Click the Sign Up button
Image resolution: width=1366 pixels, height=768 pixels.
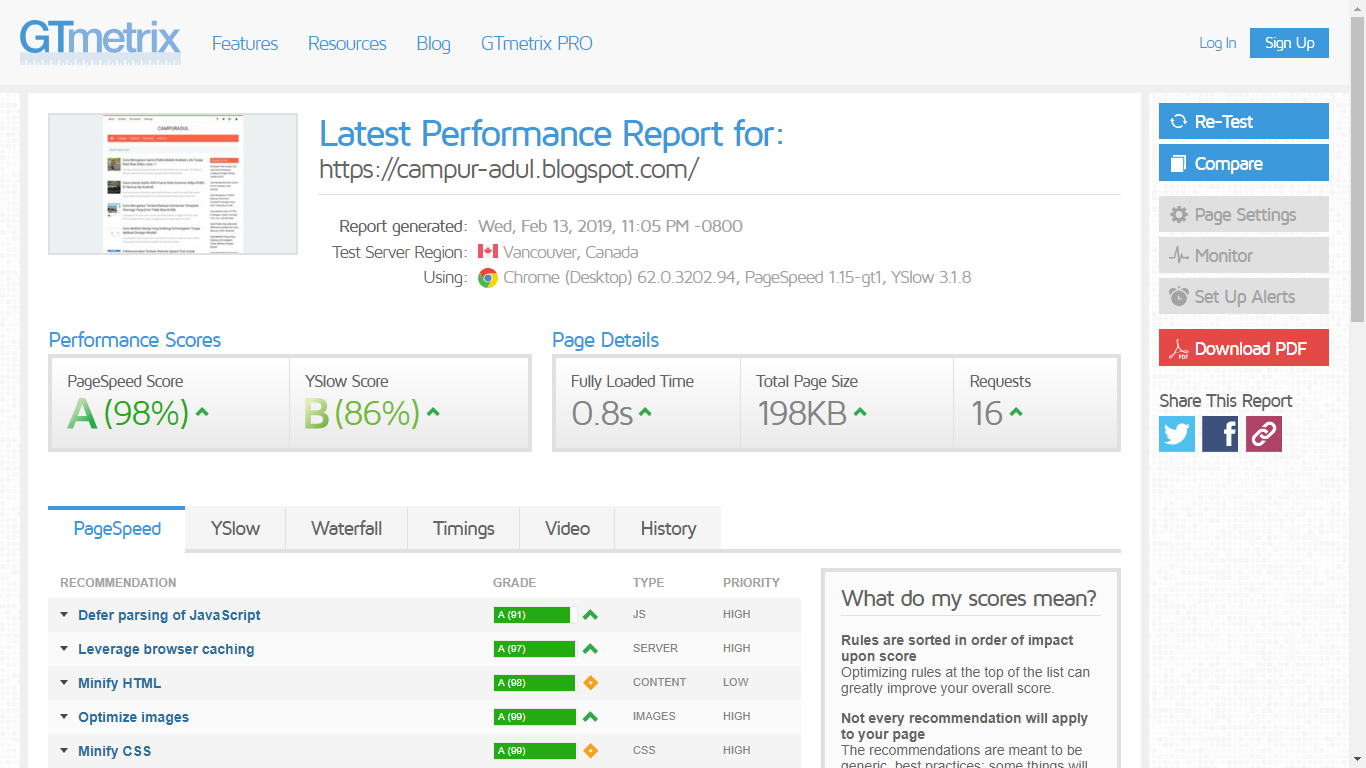(1289, 43)
